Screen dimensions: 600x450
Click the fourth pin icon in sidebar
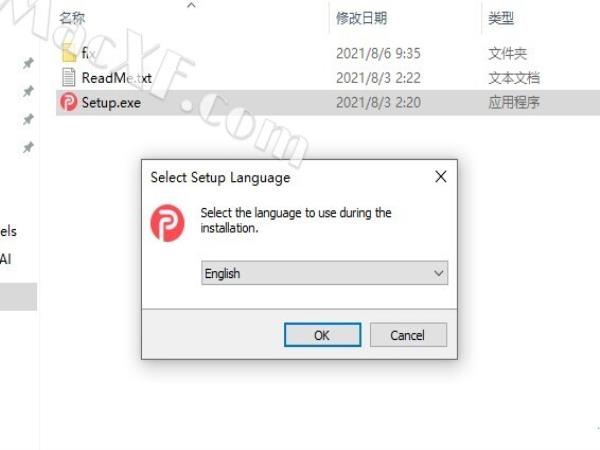tap(28, 147)
